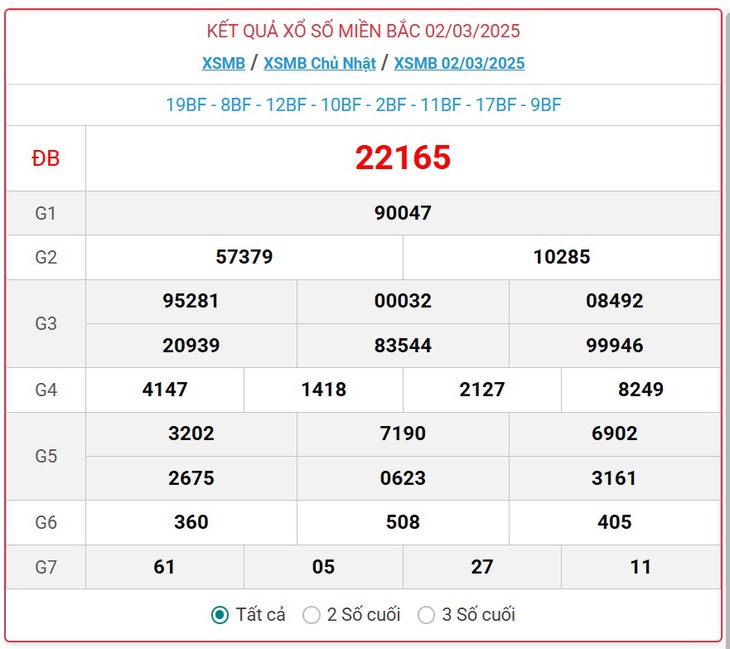730x649 pixels.
Task: Click the G7 number 27
Action: 482,567
